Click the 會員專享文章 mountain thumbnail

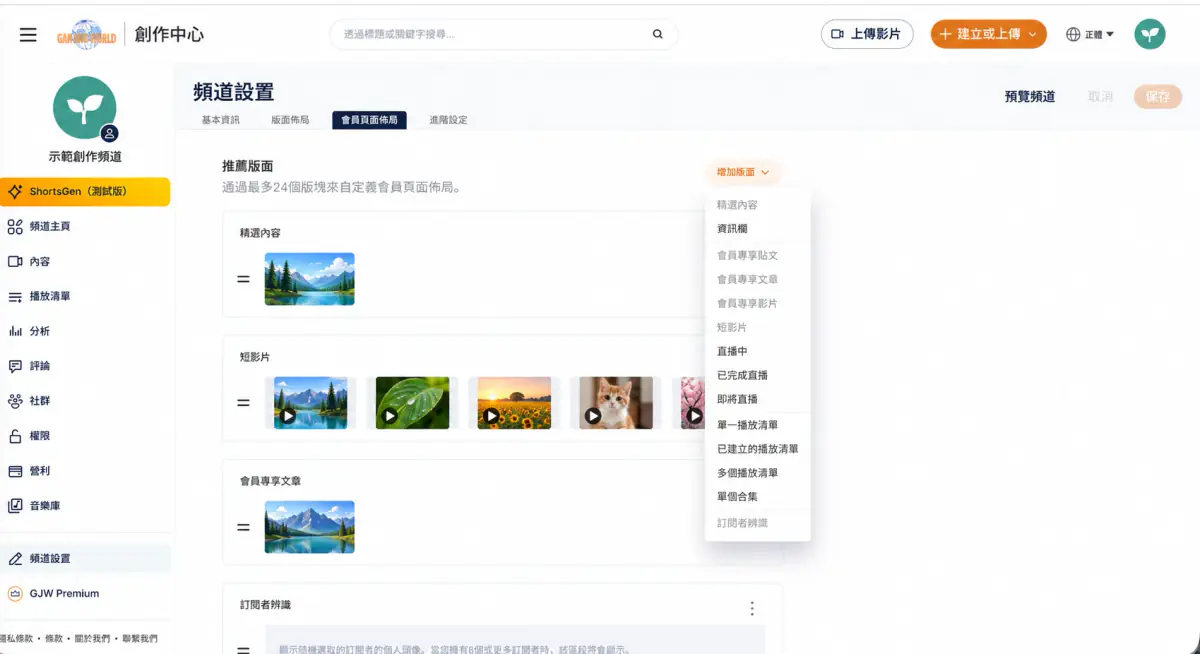pyautogui.click(x=309, y=527)
